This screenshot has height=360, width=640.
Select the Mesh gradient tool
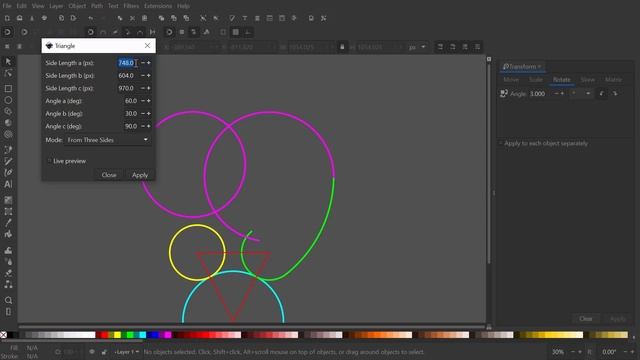coord(8,211)
